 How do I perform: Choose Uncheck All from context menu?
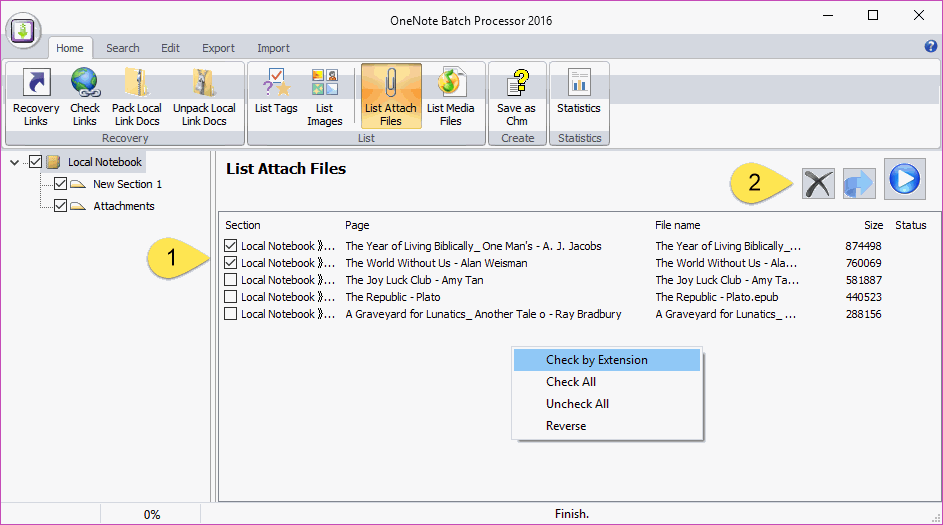607,404
